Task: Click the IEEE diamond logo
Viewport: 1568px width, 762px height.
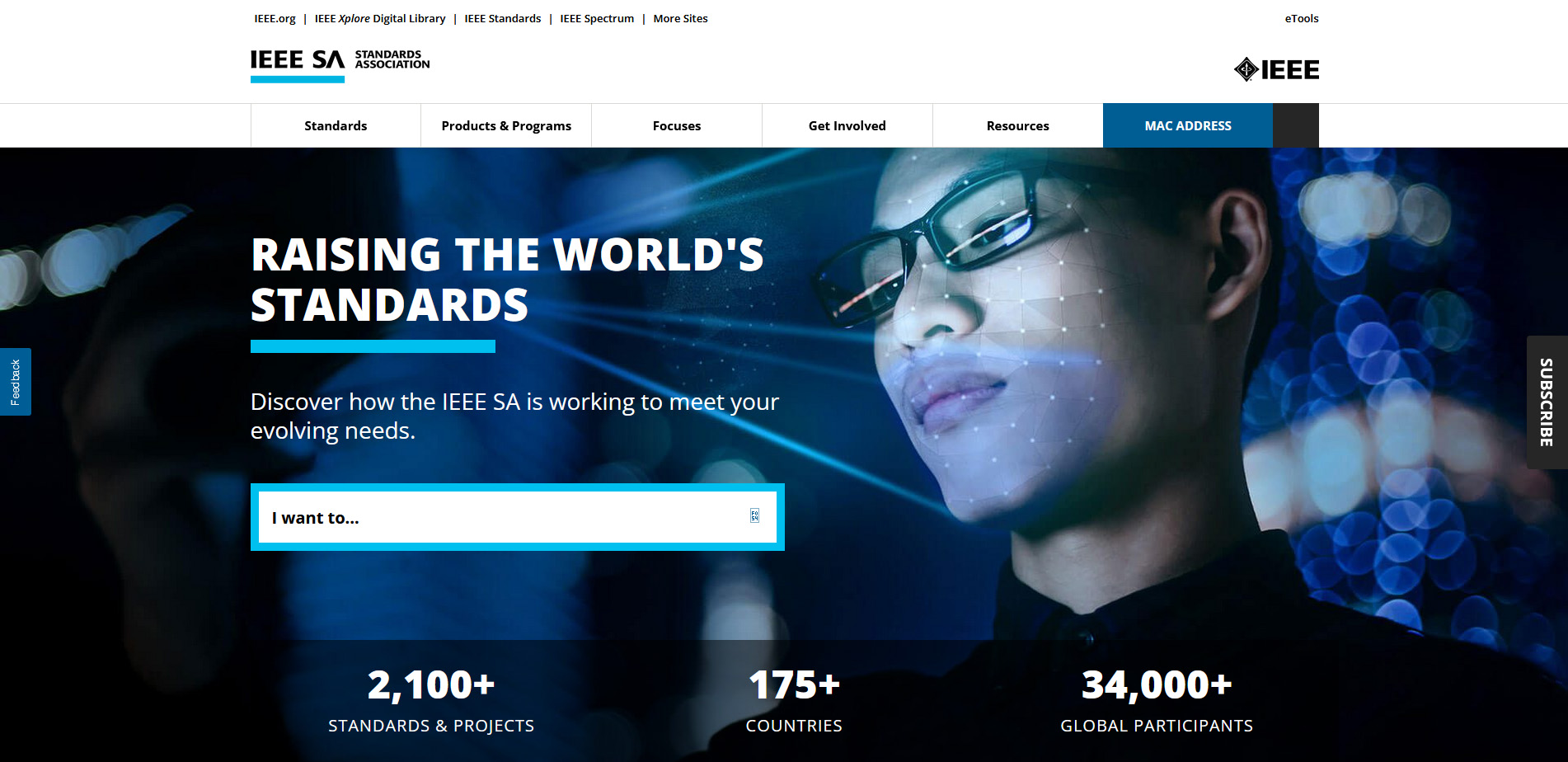Action: 1276,69
